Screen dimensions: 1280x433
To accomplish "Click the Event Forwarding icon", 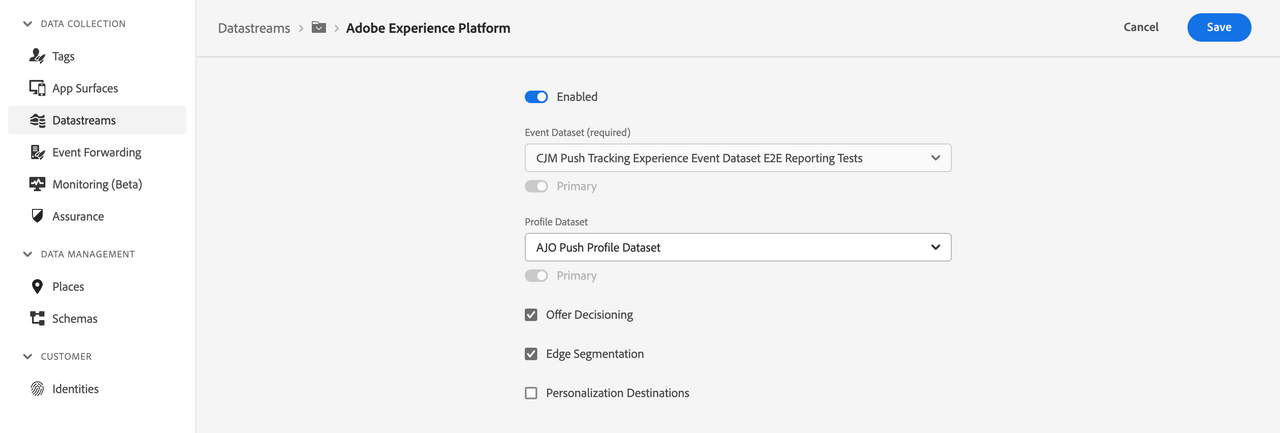I will (x=37, y=152).
